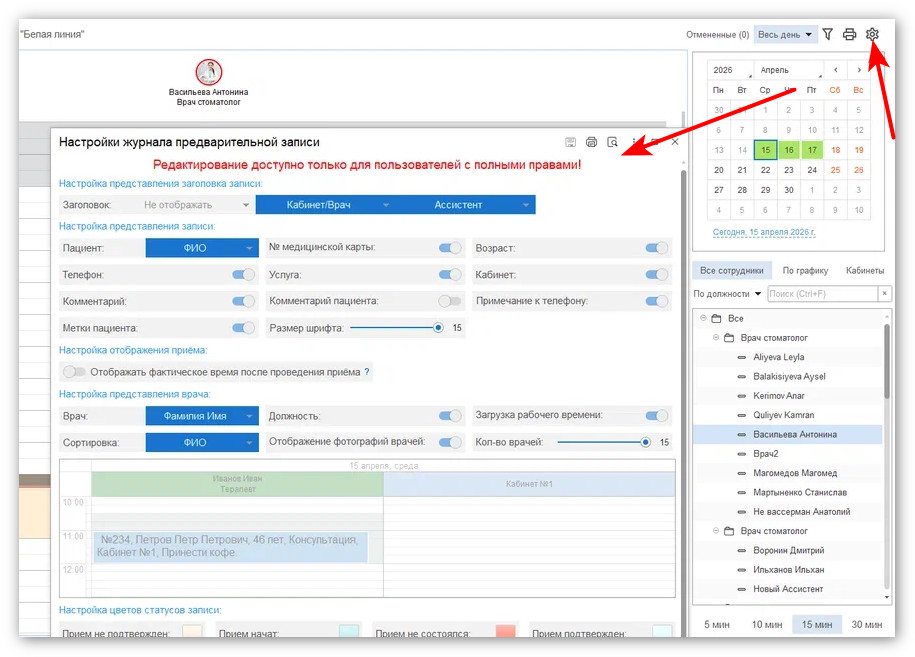Switch to По графику tab
This screenshot has height=657, width=915.
pyautogui.click(x=805, y=270)
